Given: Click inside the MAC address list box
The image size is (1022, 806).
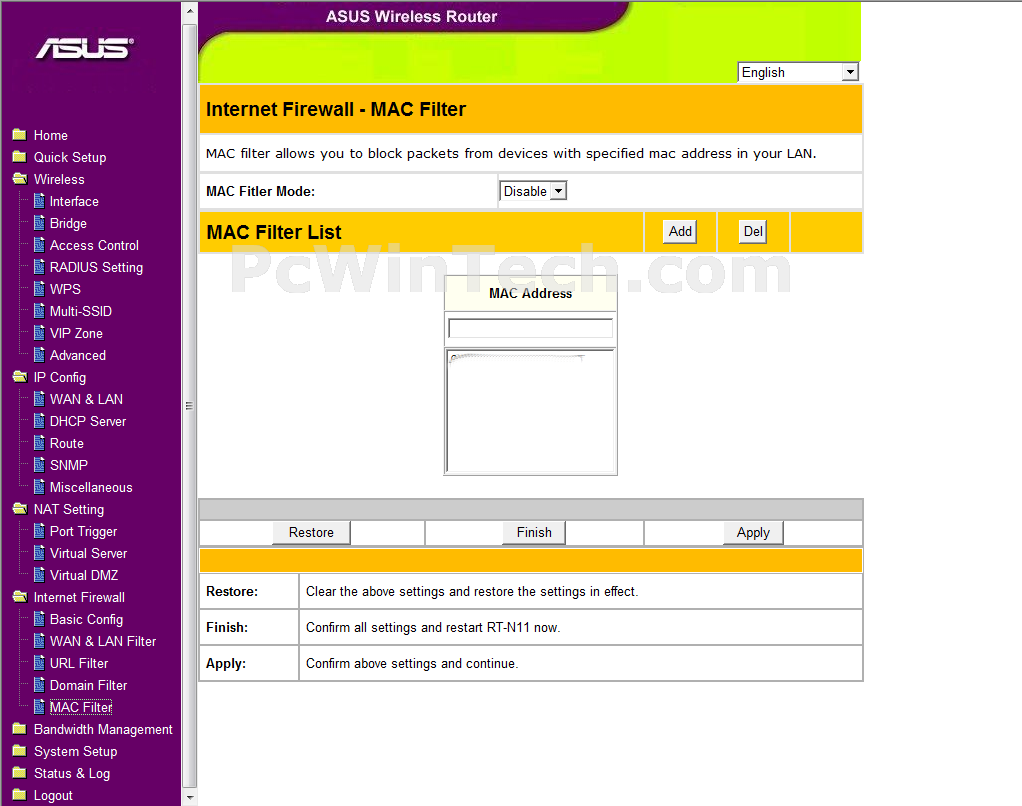Looking at the screenshot, I should (531, 411).
